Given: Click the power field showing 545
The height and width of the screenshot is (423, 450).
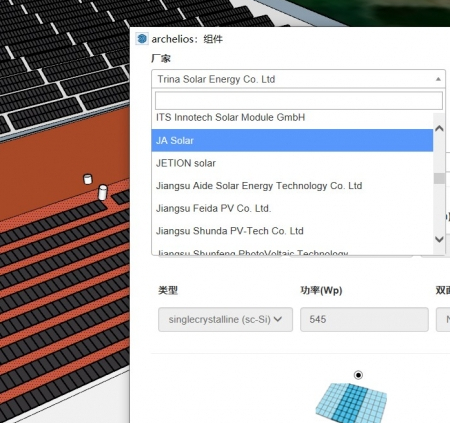Looking at the screenshot, I should (x=364, y=319).
